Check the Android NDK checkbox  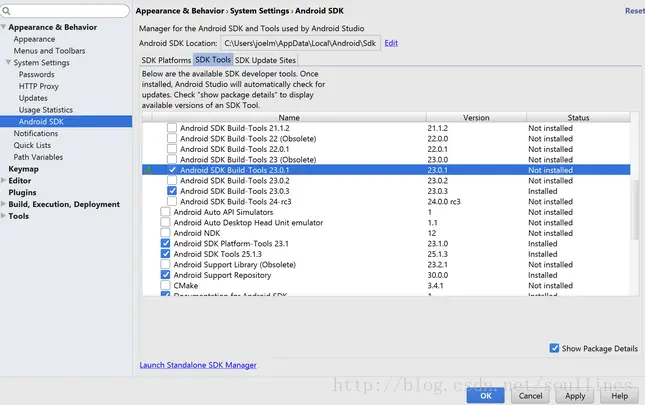click(x=166, y=233)
